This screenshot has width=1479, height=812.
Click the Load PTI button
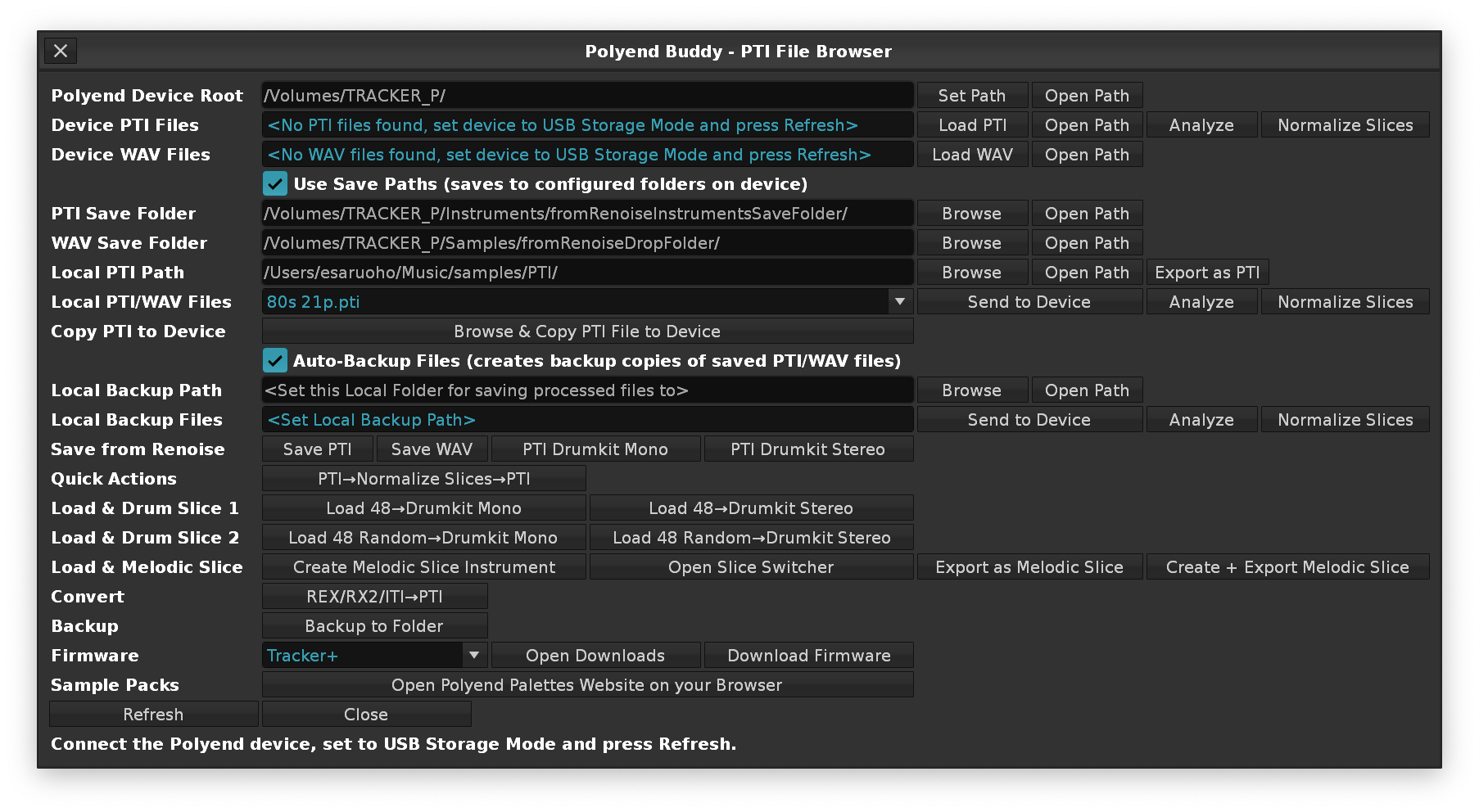[972, 125]
